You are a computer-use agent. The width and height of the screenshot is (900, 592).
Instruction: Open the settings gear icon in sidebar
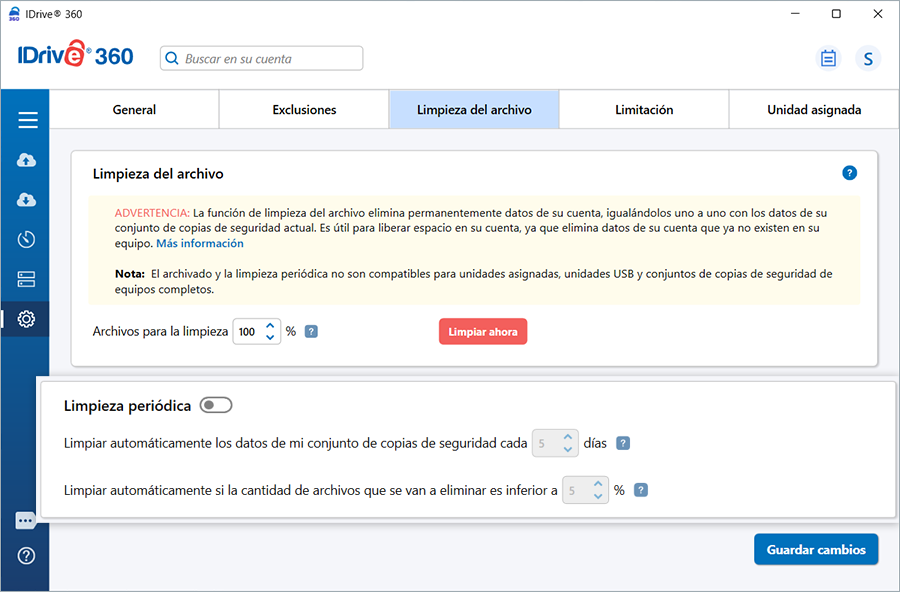[27, 319]
